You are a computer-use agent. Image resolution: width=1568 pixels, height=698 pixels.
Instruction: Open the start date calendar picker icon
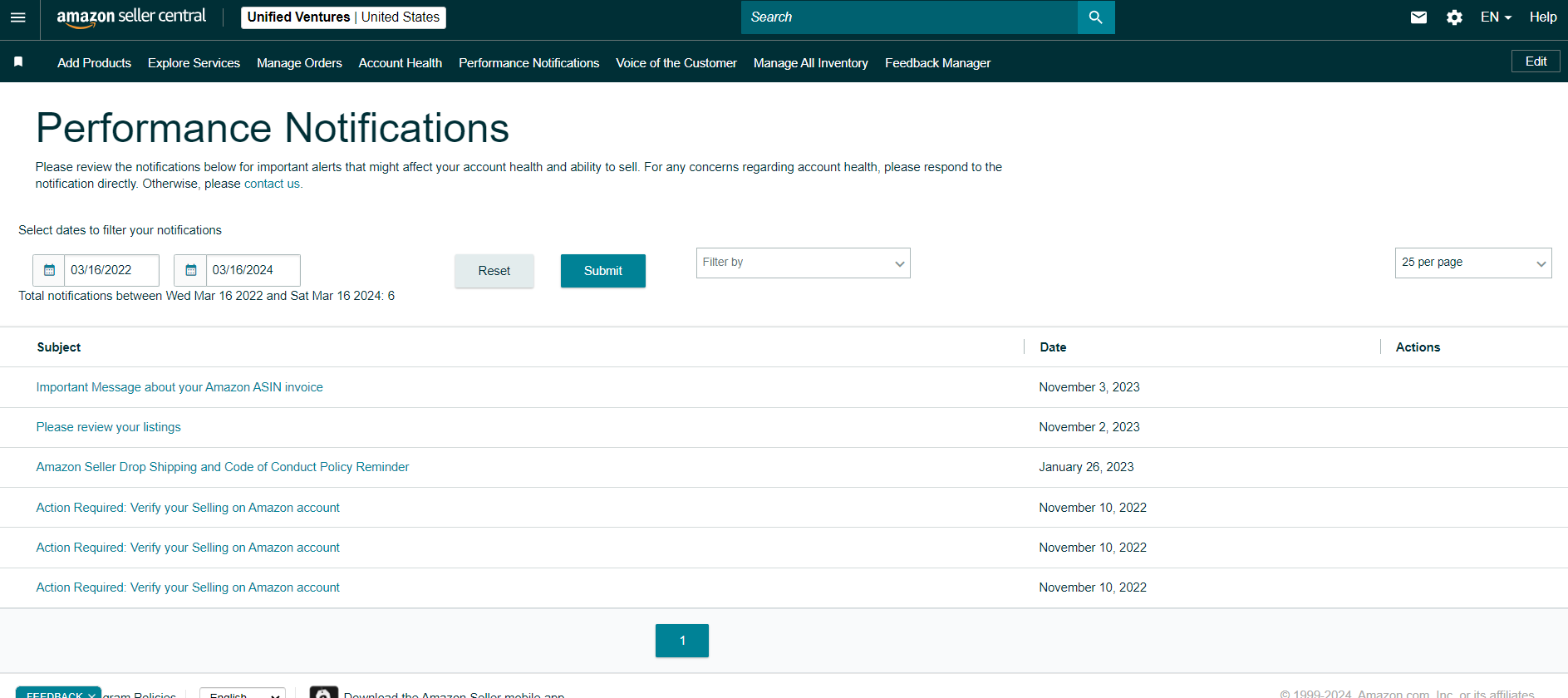(x=49, y=270)
